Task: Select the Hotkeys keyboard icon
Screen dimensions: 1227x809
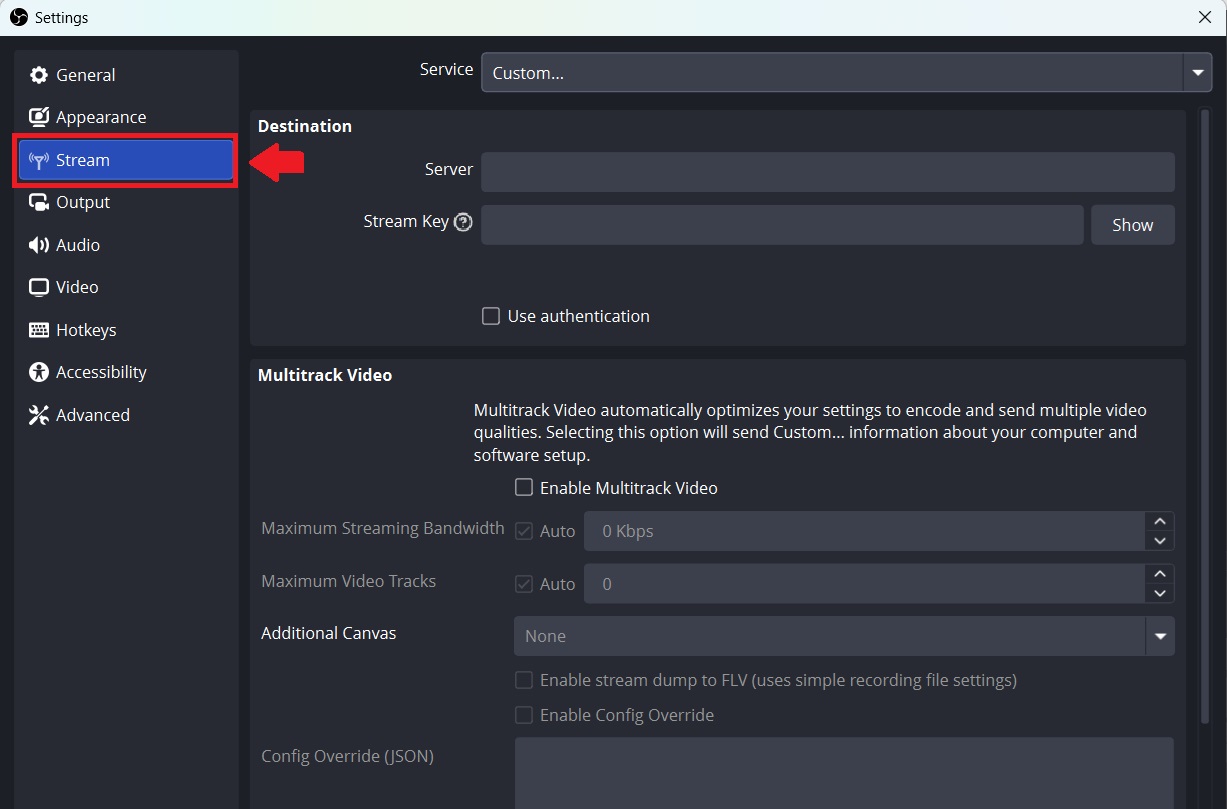Action: (39, 330)
